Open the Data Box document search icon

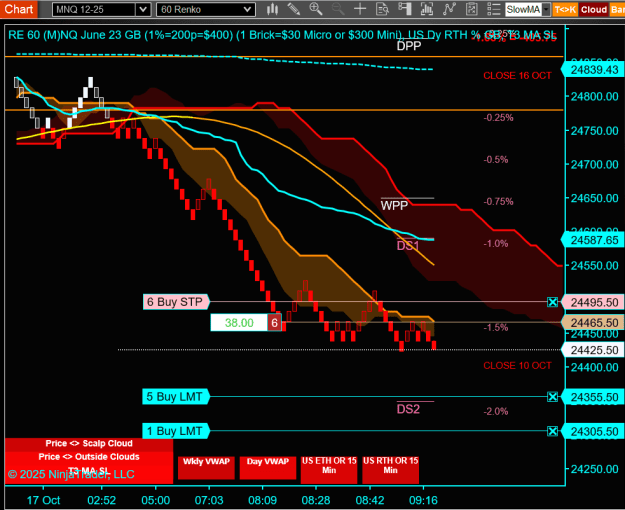coord(382,9)
